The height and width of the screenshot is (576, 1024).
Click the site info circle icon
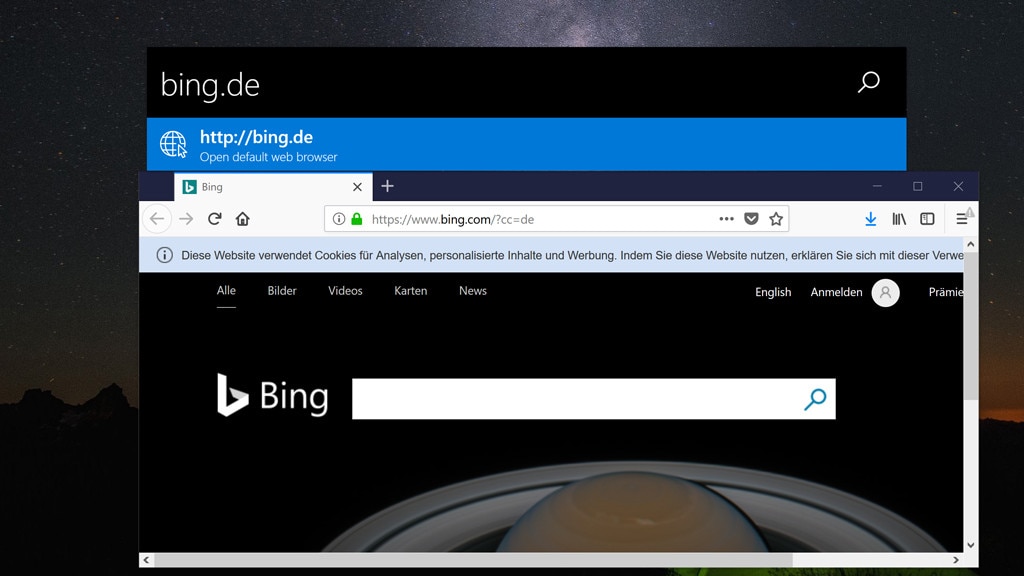tap(337, 218)
